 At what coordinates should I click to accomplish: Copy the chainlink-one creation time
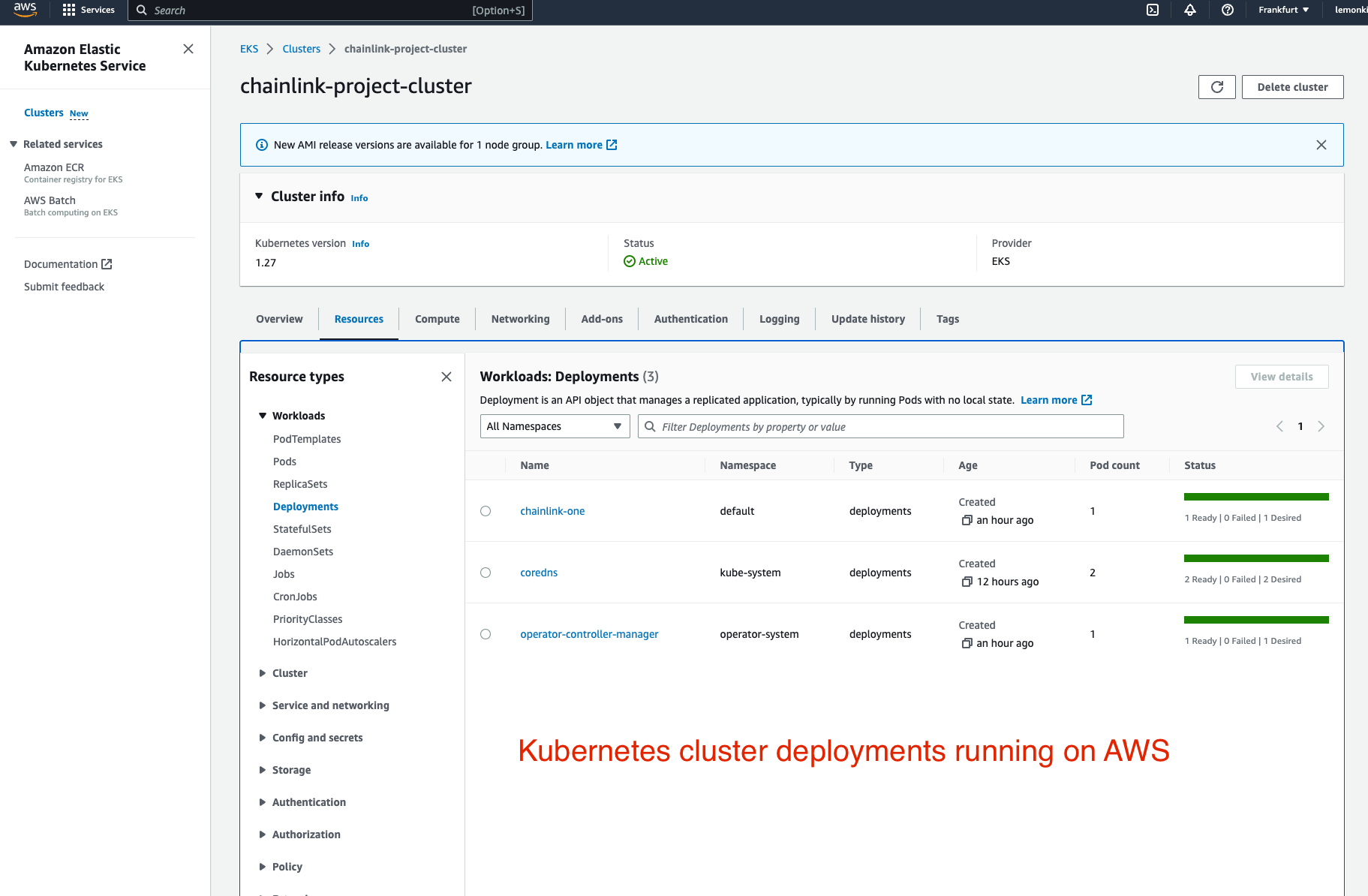967,520
